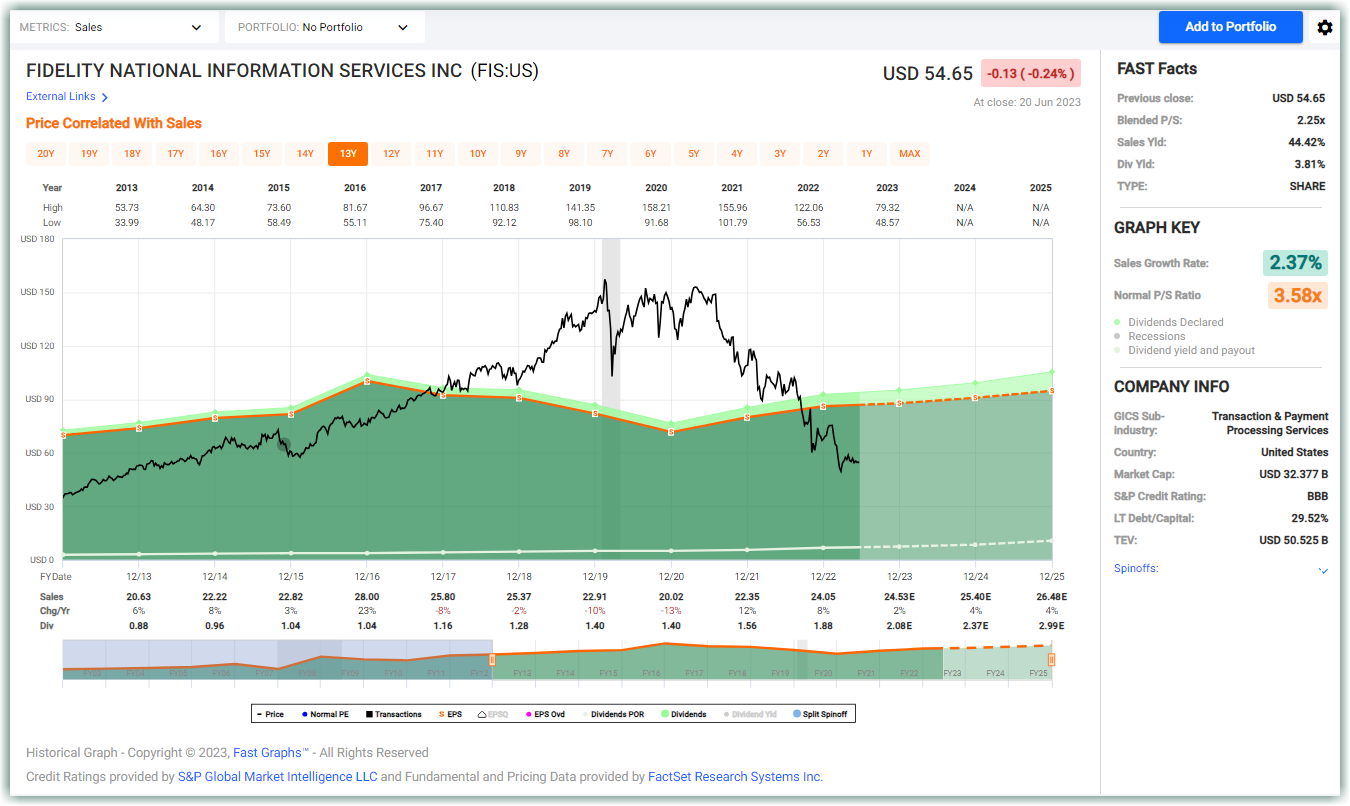Click the Sales Yld value 44.42%
The image size is (1350, 806).
coord(1307,142)
